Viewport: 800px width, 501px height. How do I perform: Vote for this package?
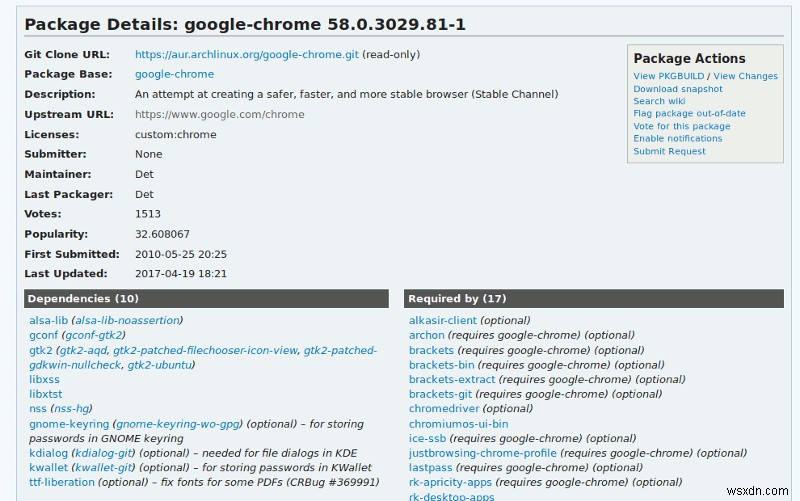click(682, 126)
